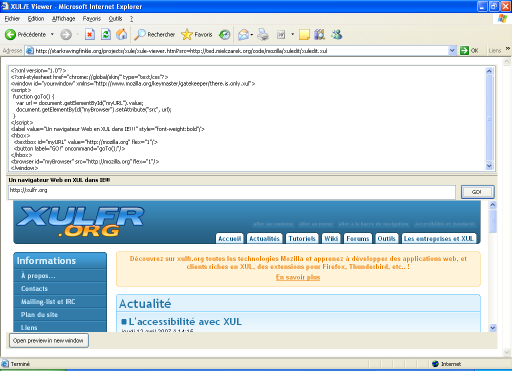Open the Messenger people icon

[336, 34]
